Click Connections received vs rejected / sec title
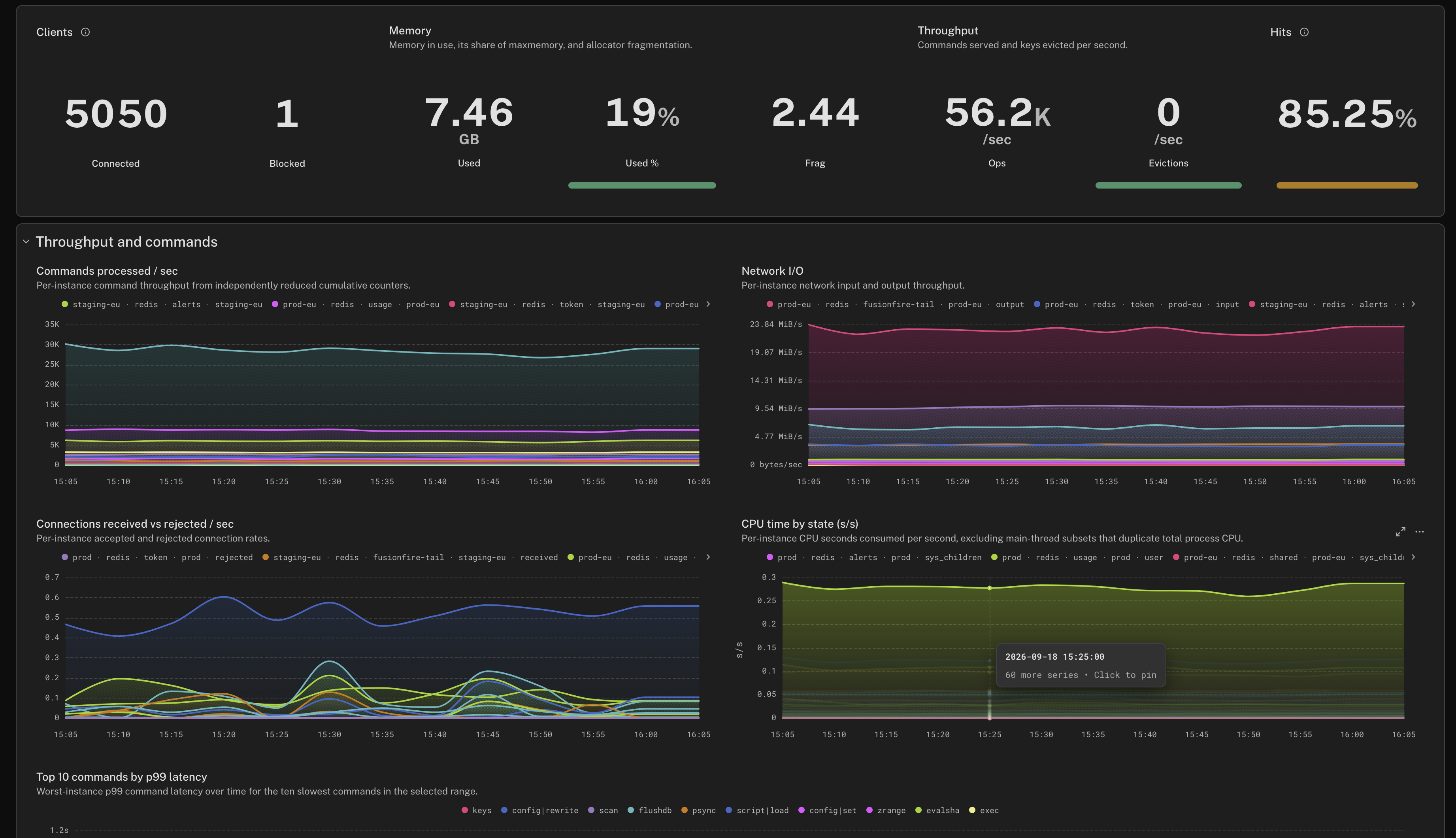 pyautogui.click(x=135, y=524)
